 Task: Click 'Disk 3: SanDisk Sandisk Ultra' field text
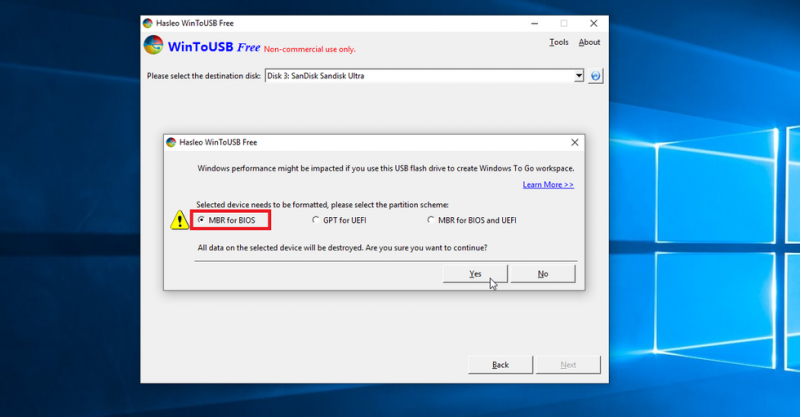click(x=316, y=76)
